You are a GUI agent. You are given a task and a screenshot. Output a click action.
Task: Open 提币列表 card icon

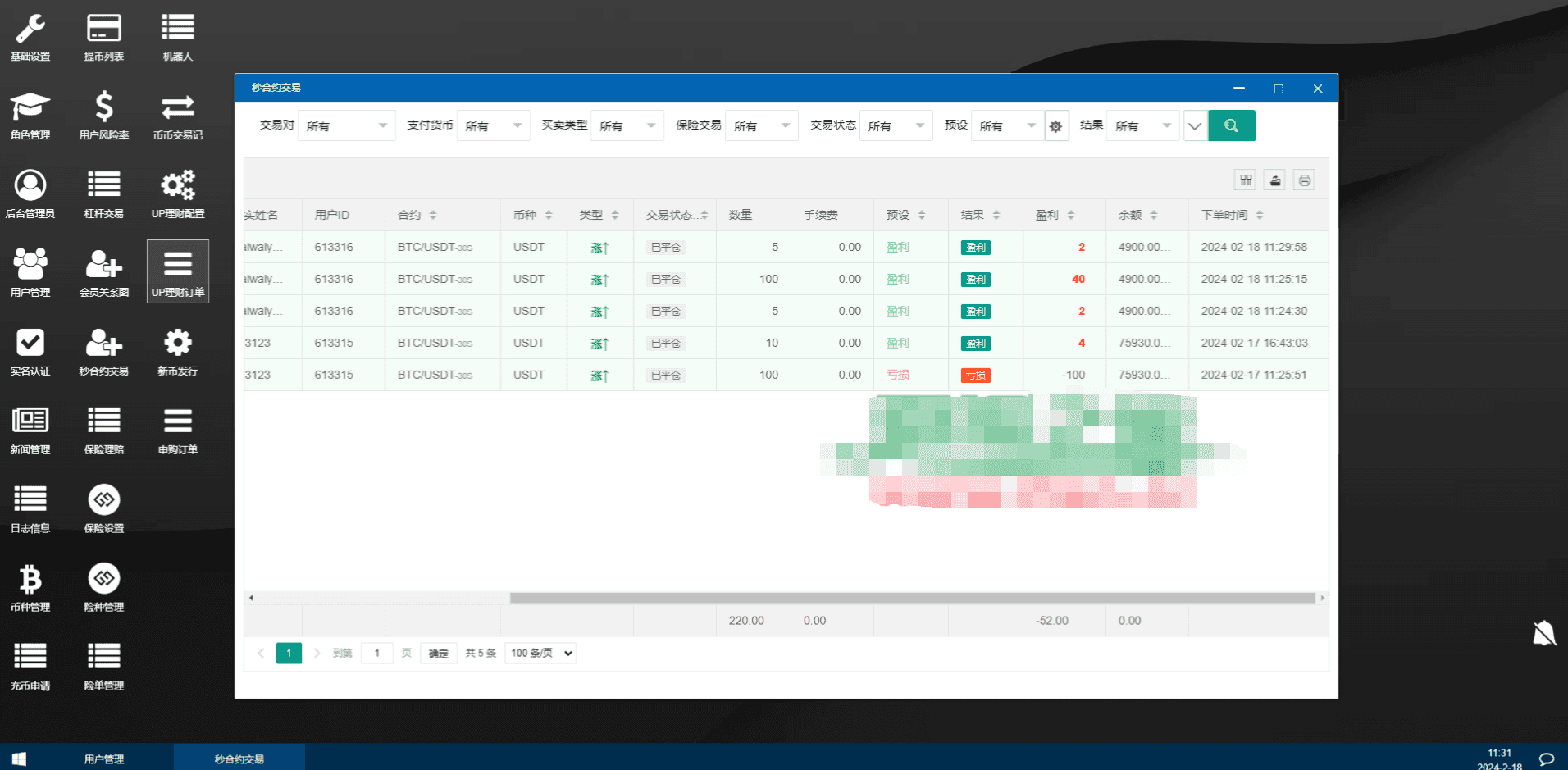104,30
